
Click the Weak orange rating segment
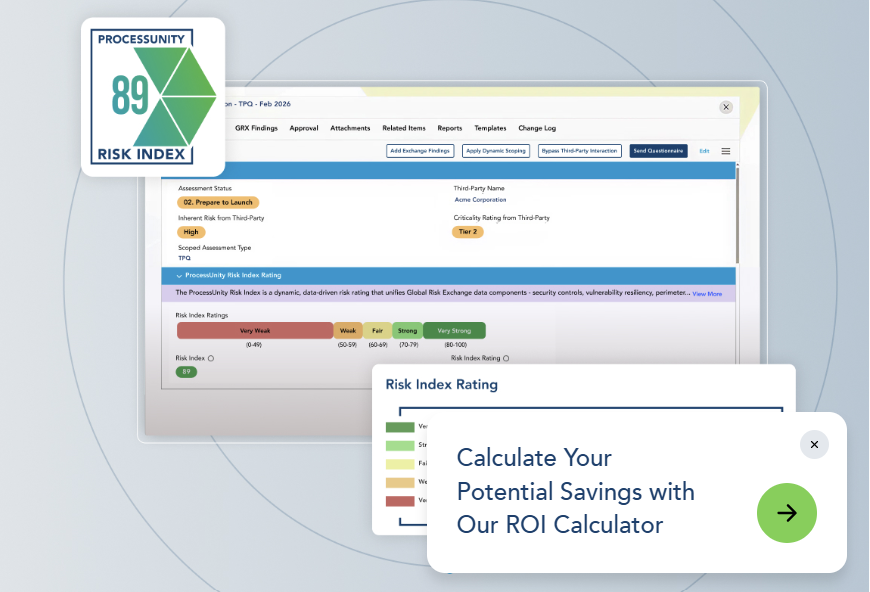pyautogui.click(x=348, y=331)
